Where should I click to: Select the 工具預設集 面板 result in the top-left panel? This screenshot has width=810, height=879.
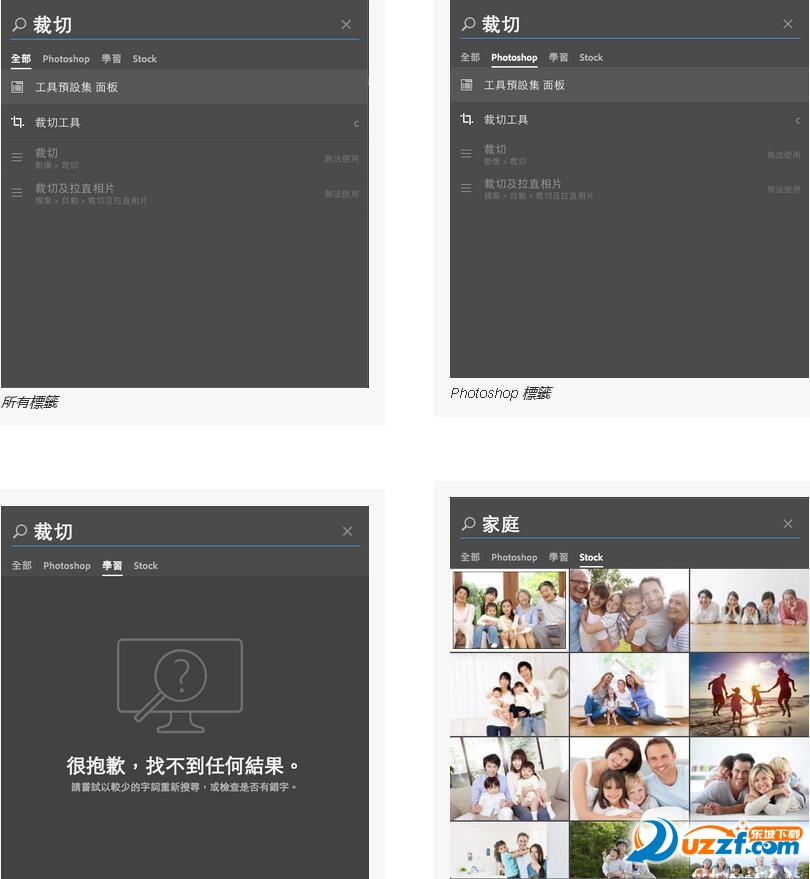pos(77,88)
